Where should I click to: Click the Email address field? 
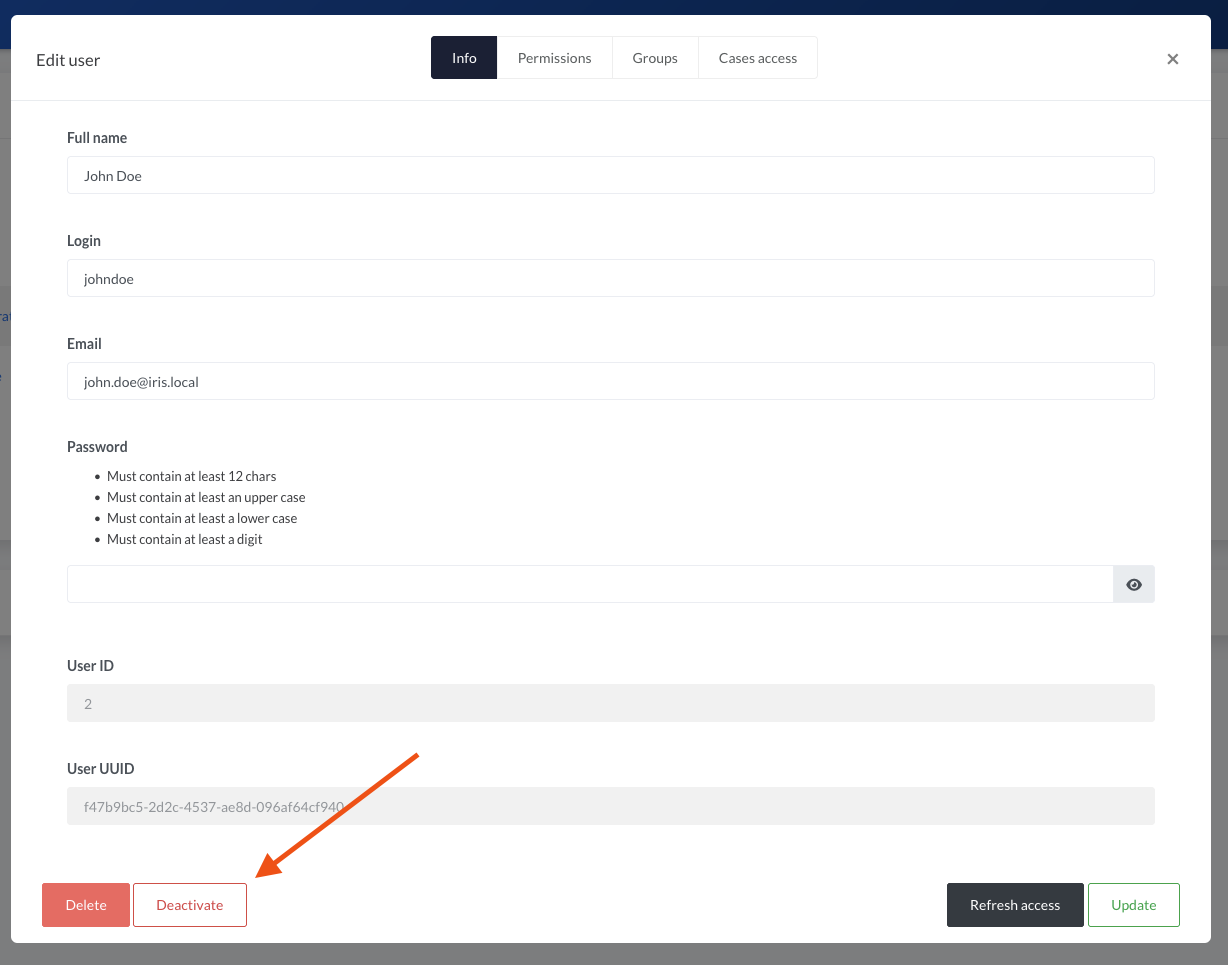[x=610, y=381]
